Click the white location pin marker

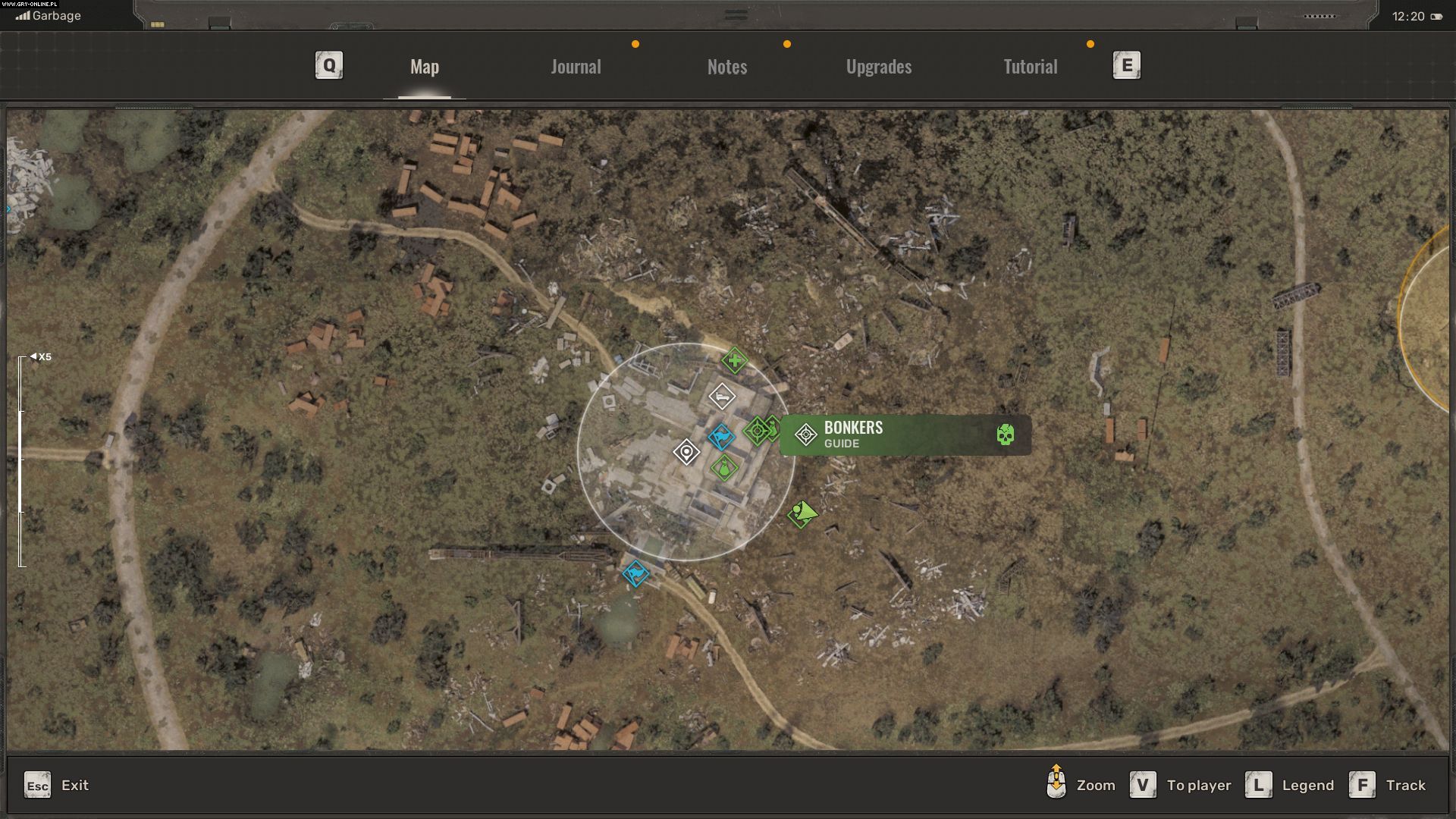point(686,453)
